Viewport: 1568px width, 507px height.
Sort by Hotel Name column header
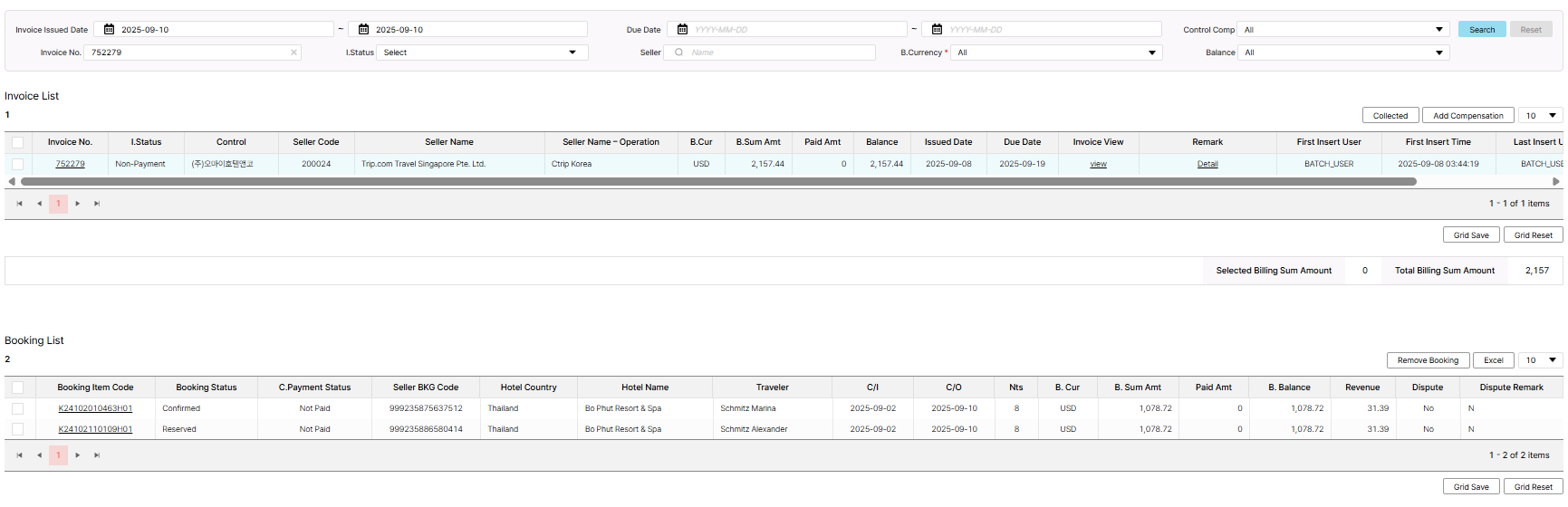pos(644,387)
